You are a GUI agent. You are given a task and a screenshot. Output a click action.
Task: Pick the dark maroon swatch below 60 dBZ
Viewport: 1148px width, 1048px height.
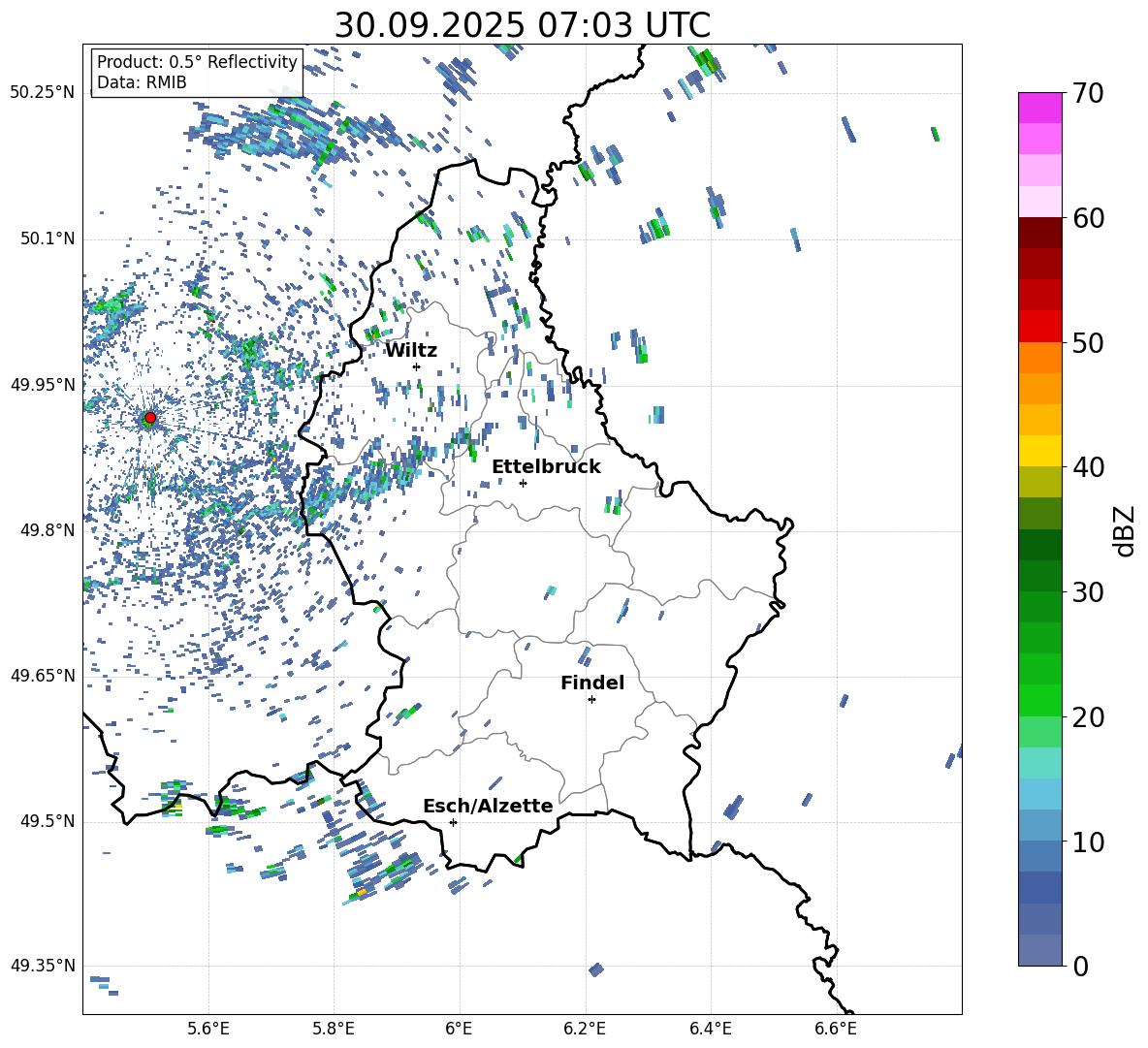(1039, 233)
